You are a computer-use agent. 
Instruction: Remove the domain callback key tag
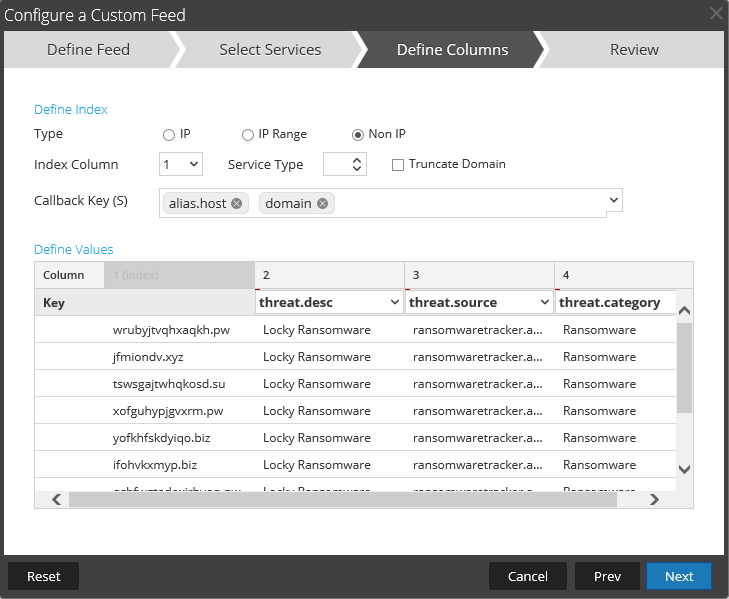click(322, 203)
